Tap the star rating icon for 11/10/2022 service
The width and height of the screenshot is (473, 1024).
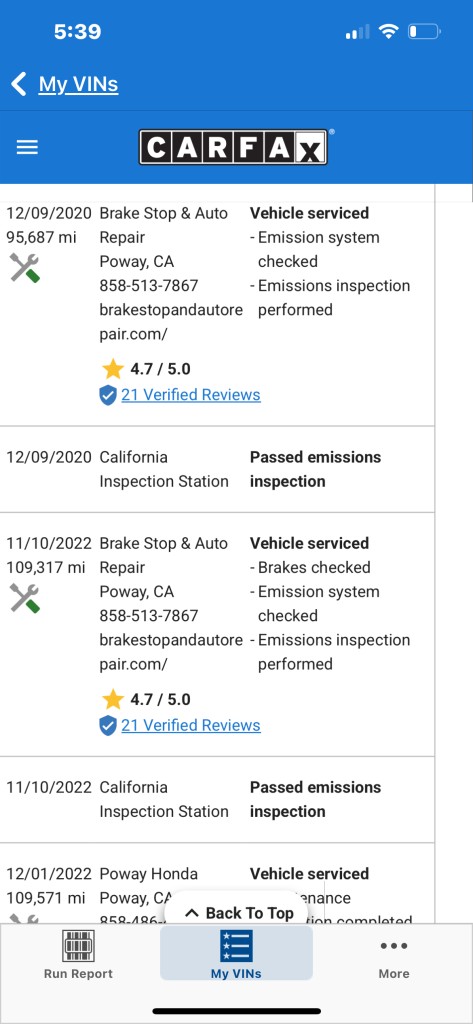pos(113,699)
